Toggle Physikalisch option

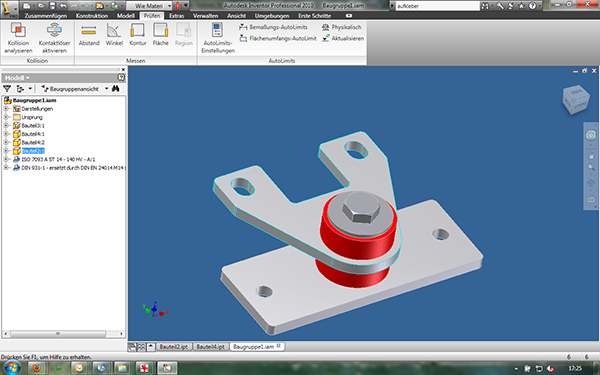click(x=342, y=27)
